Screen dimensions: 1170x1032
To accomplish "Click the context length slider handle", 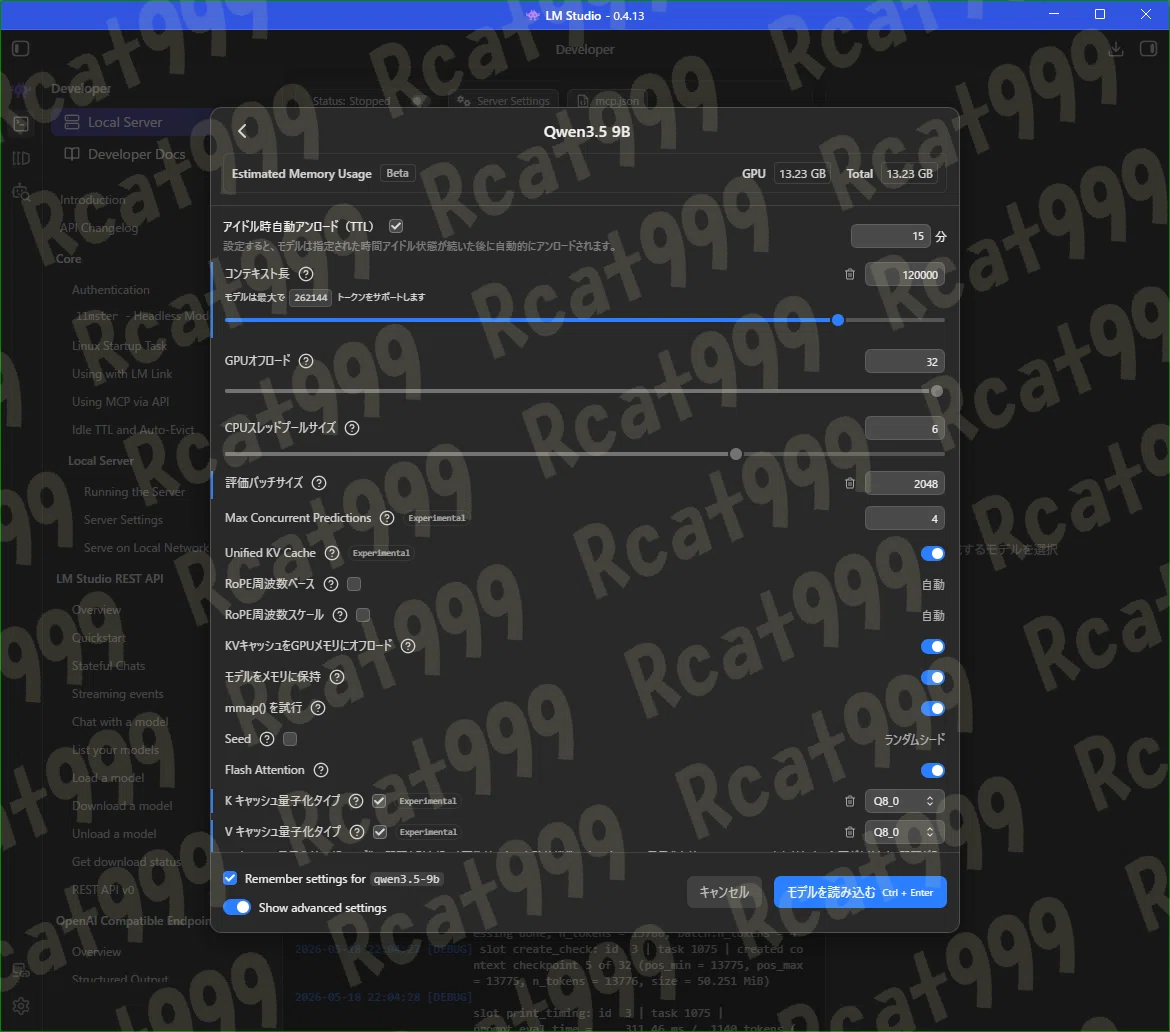I will tap(838, 320).
